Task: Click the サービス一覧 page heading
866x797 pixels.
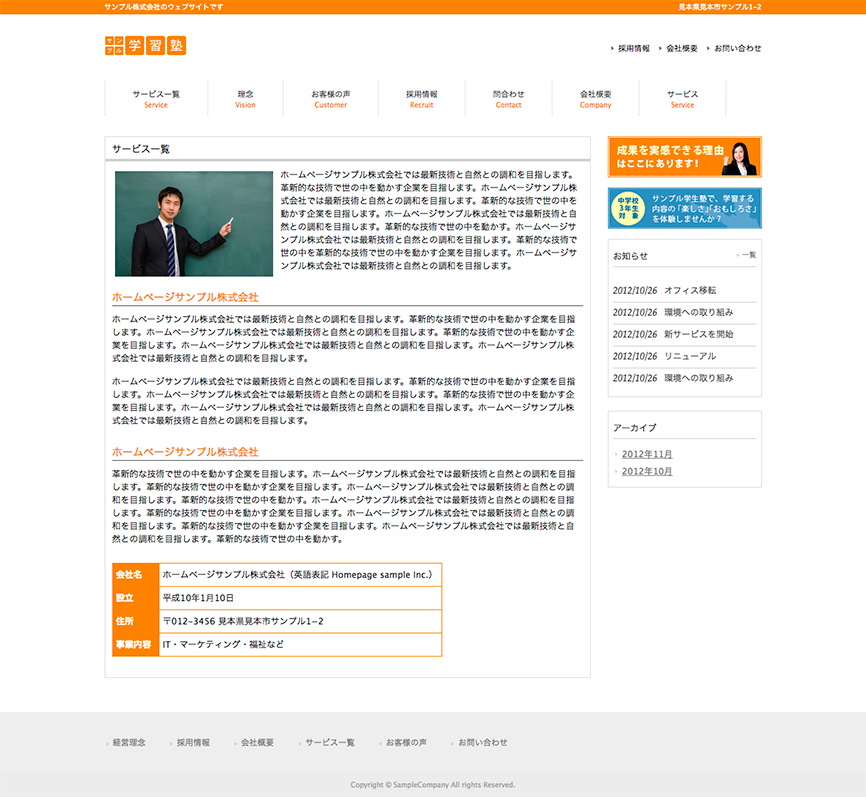Action: 141,149
